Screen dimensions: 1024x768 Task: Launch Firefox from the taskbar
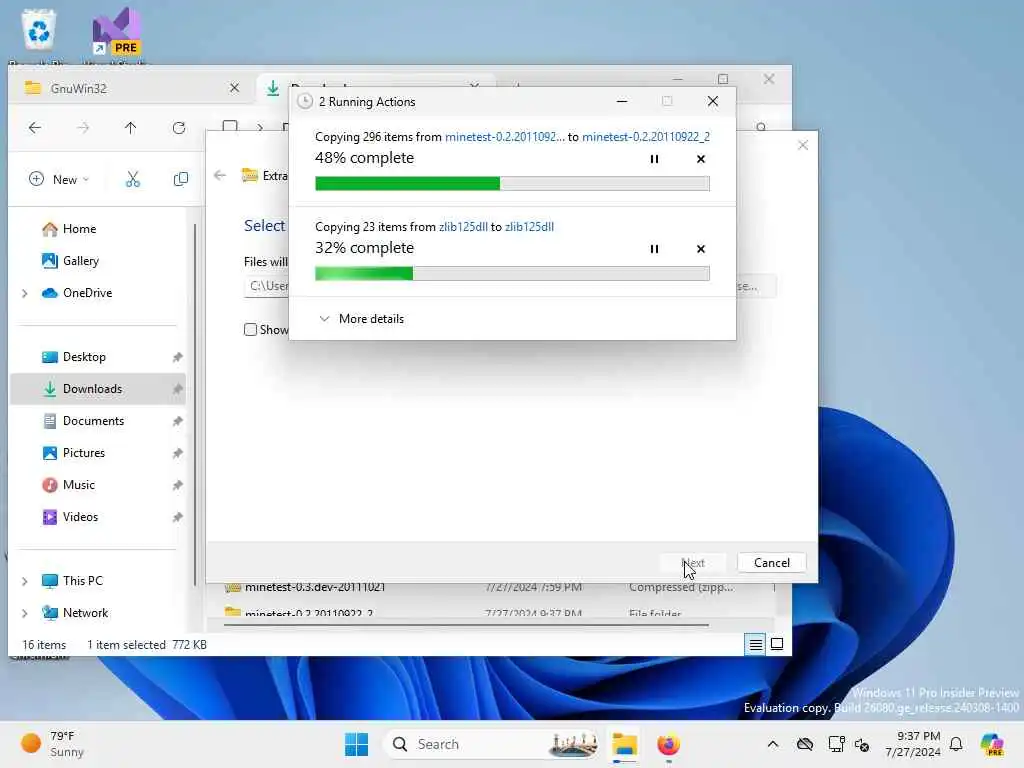668,744
